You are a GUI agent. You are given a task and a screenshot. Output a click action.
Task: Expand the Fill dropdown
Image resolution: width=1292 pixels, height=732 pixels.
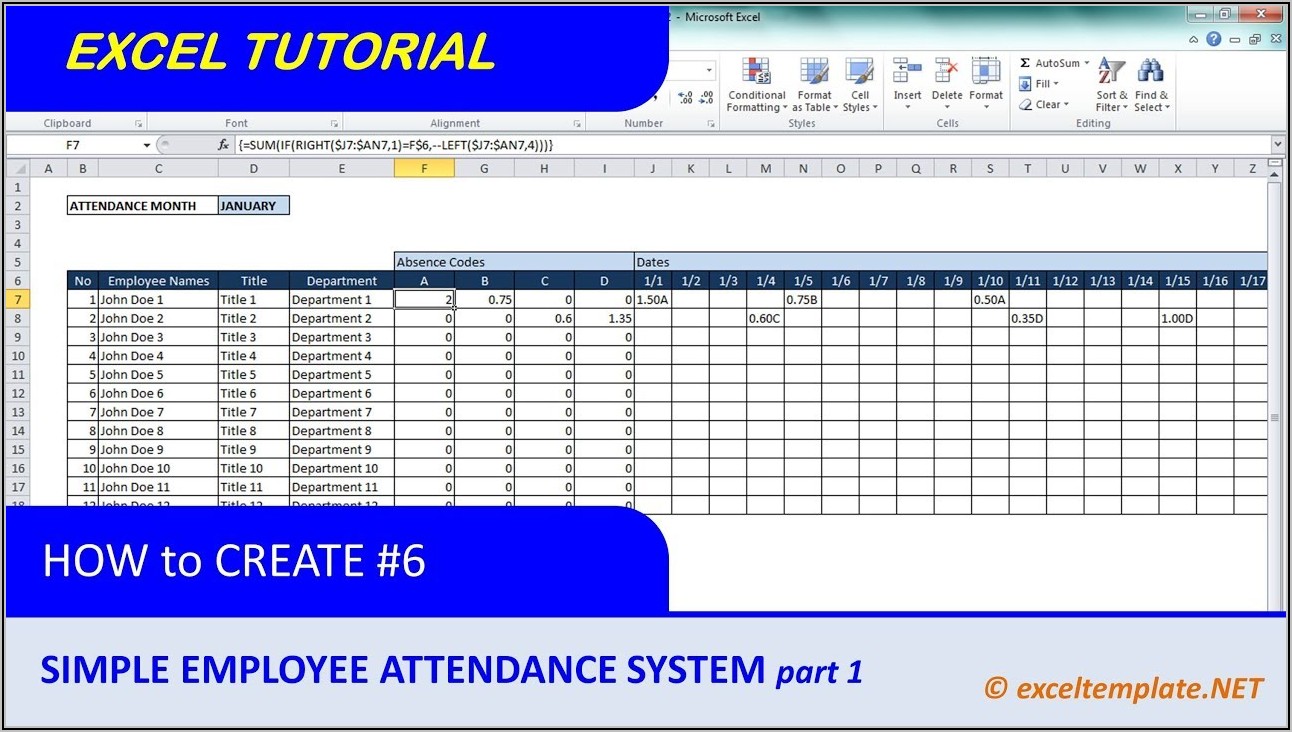[x=1056, y=84]
